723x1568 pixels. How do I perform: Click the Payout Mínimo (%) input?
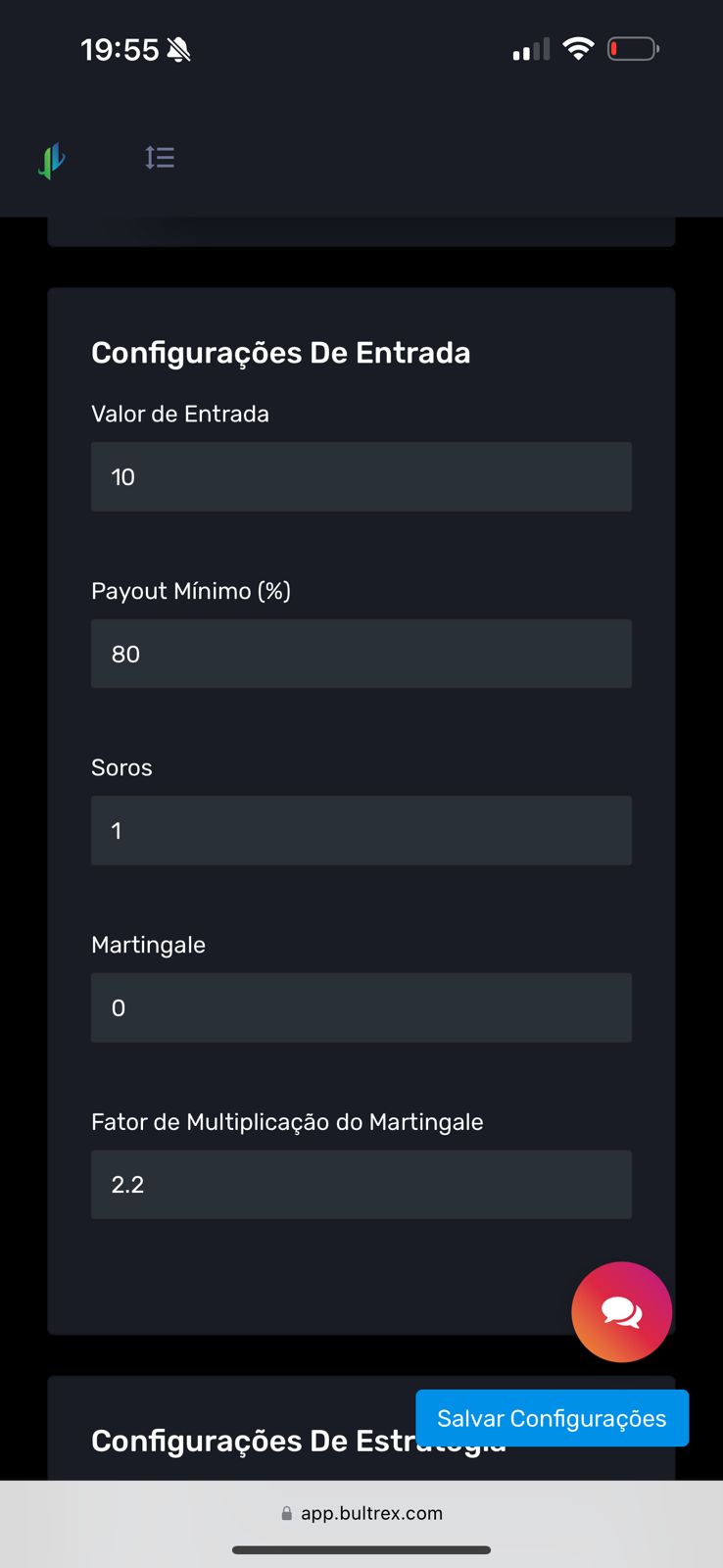point(361,654)
